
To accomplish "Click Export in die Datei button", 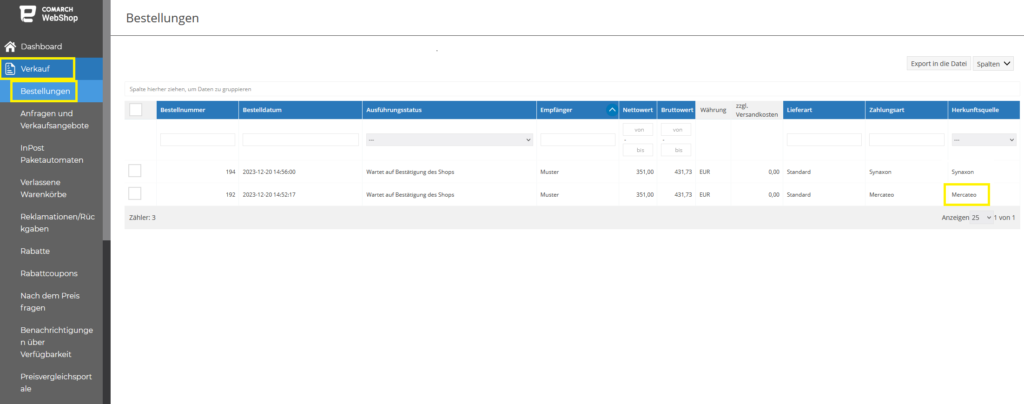I will click(938, 63).
